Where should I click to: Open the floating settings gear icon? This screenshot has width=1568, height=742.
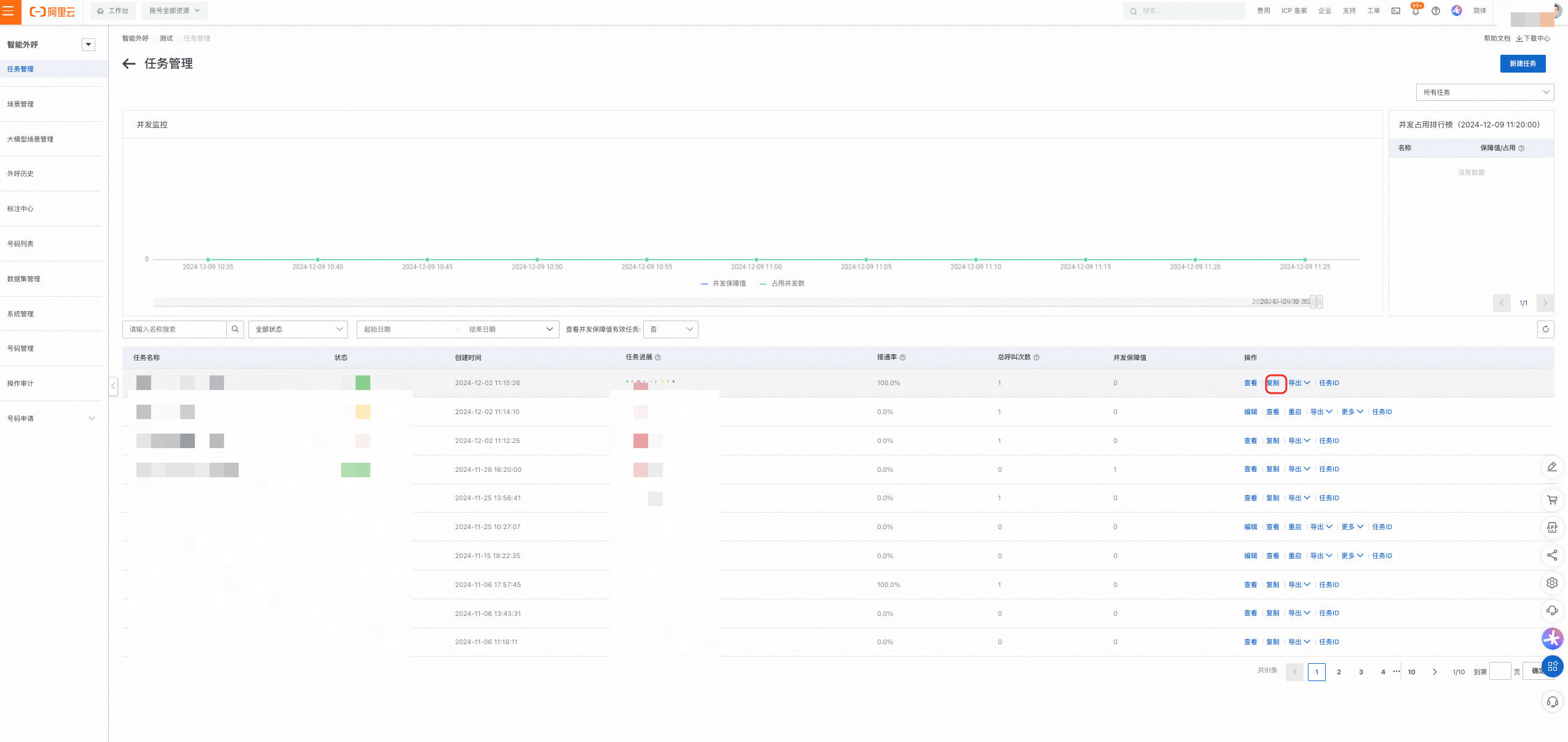1552,583
